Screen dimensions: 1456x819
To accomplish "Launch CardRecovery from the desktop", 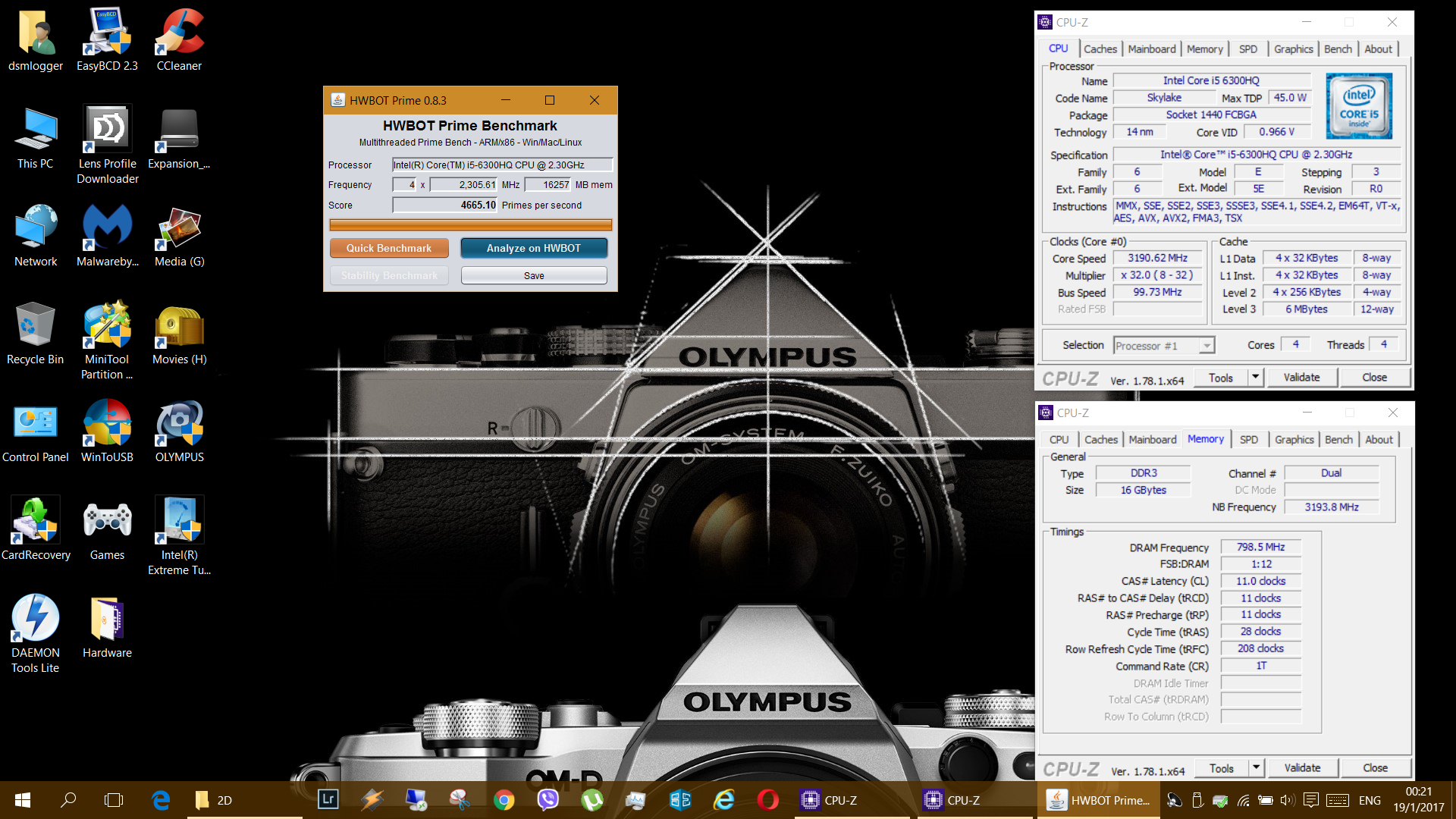I will click(x=36, y=530).
